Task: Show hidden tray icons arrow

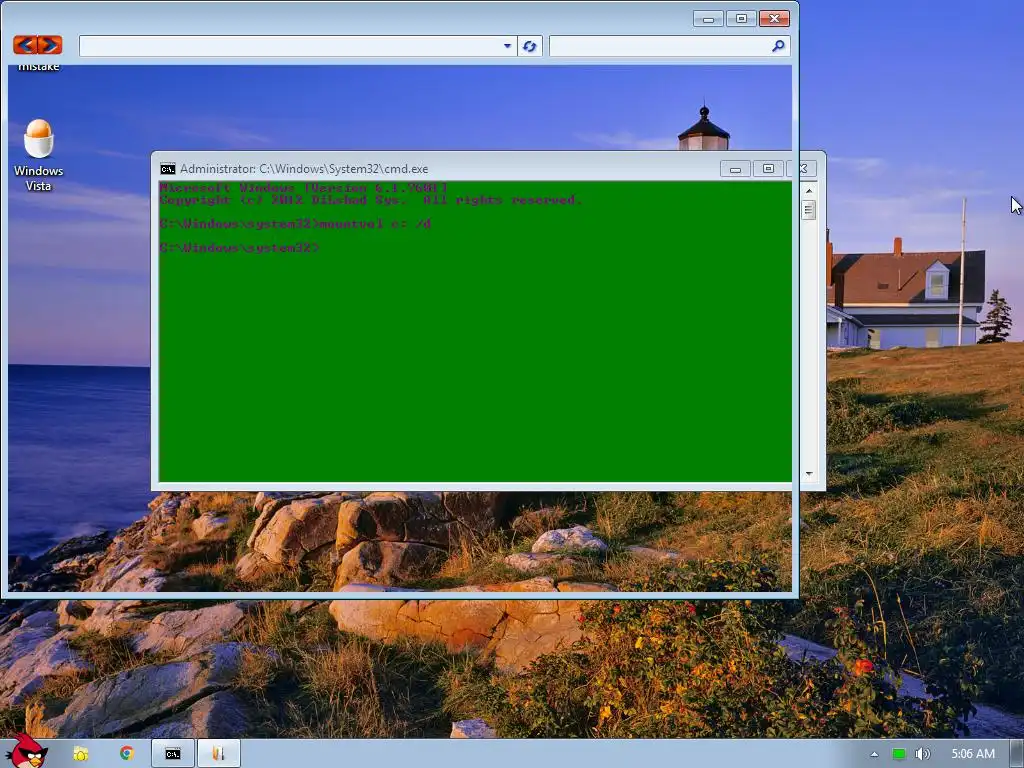Action: click(x=874, y=754)
